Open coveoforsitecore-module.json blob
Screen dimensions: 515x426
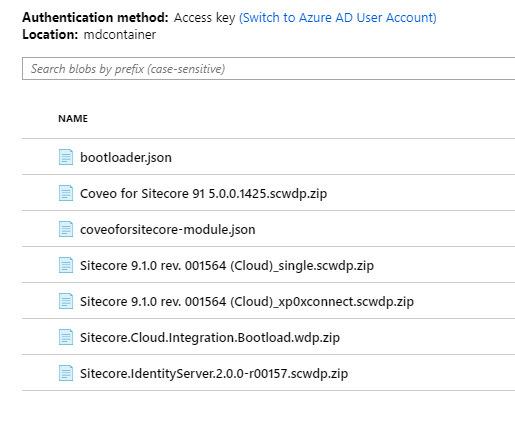coord(168,229)
